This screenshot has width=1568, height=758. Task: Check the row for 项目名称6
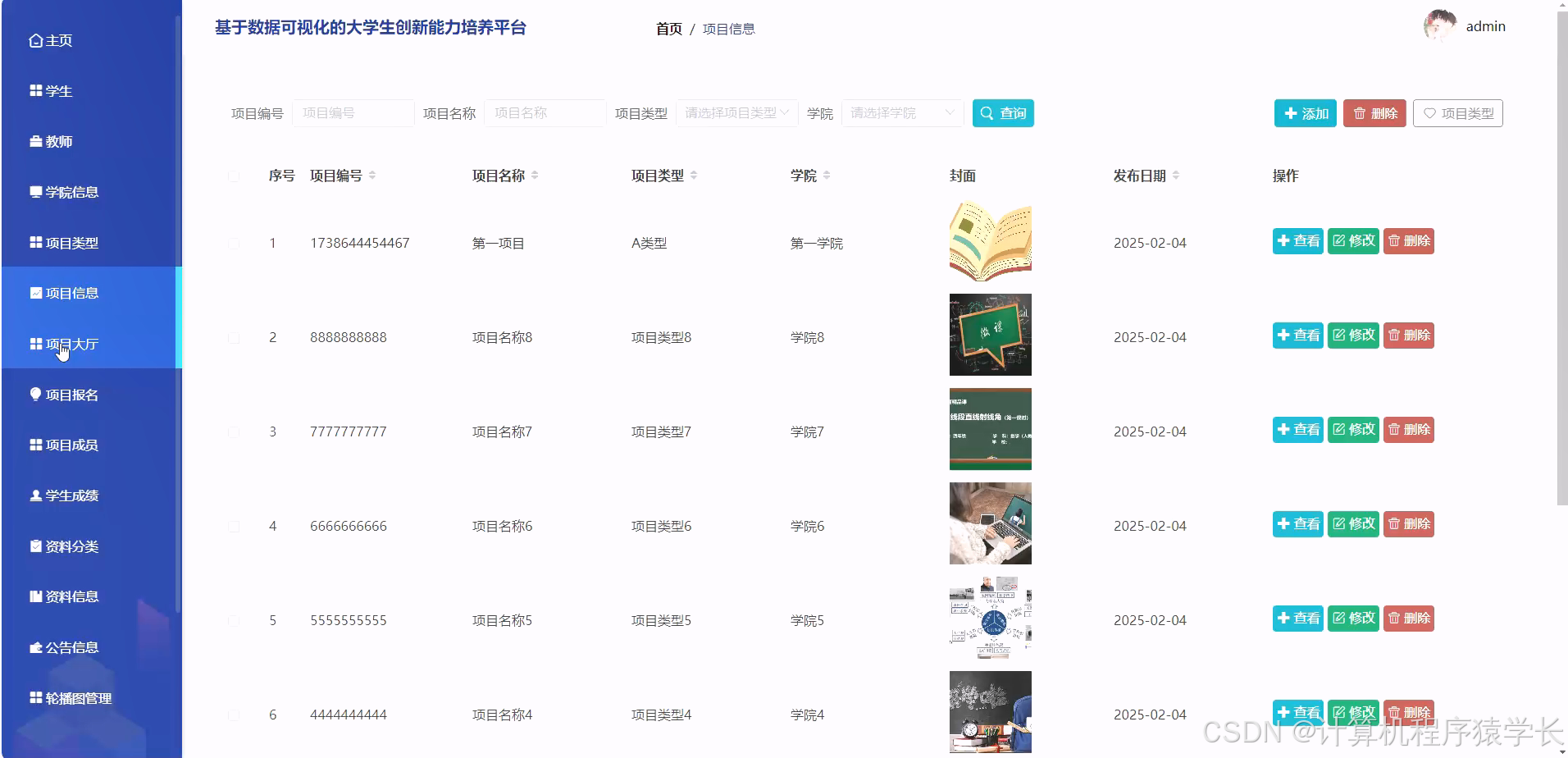234,526
